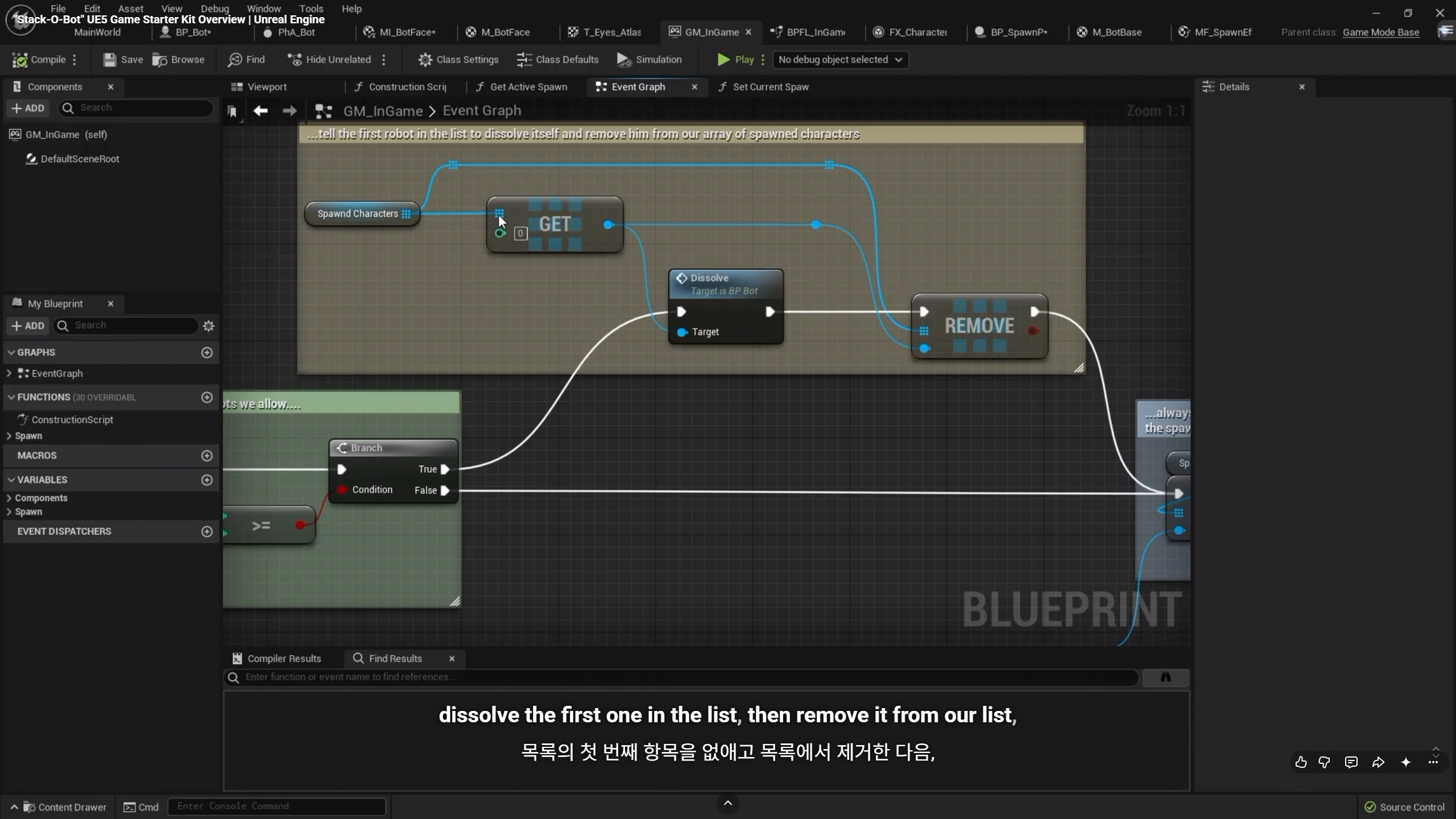1456x819 pixels.
Task: Switch to Viewport tab
Action: tap(267, 87)
